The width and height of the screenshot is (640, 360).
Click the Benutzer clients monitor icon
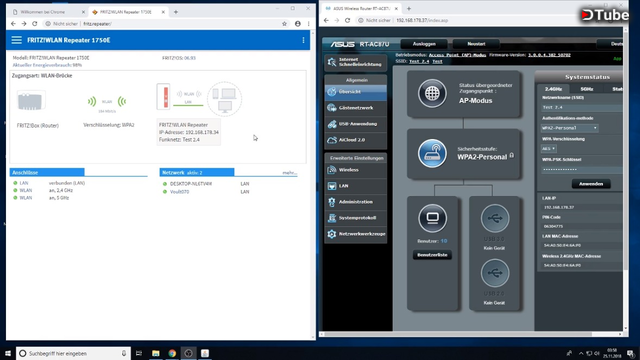click(x=432, y=218)
